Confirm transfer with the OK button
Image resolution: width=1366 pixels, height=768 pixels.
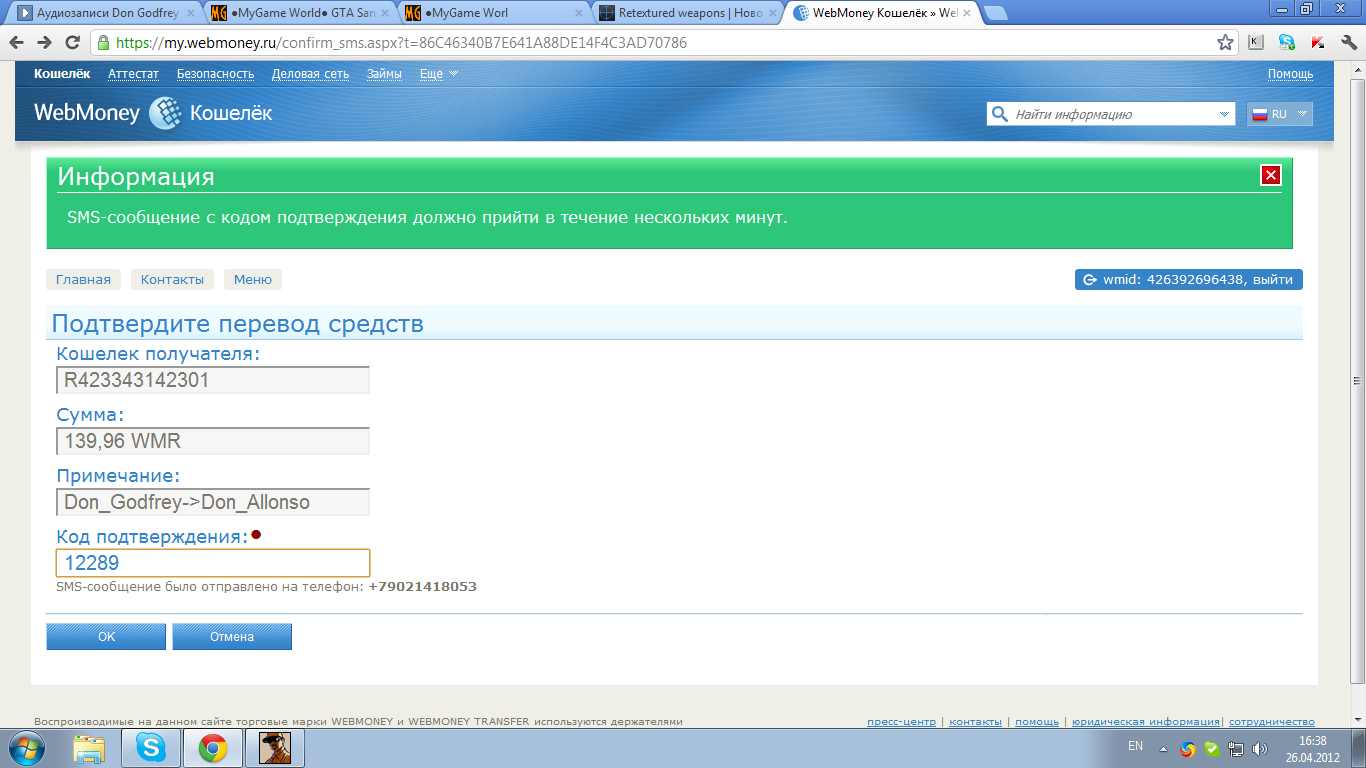(106, 637)
